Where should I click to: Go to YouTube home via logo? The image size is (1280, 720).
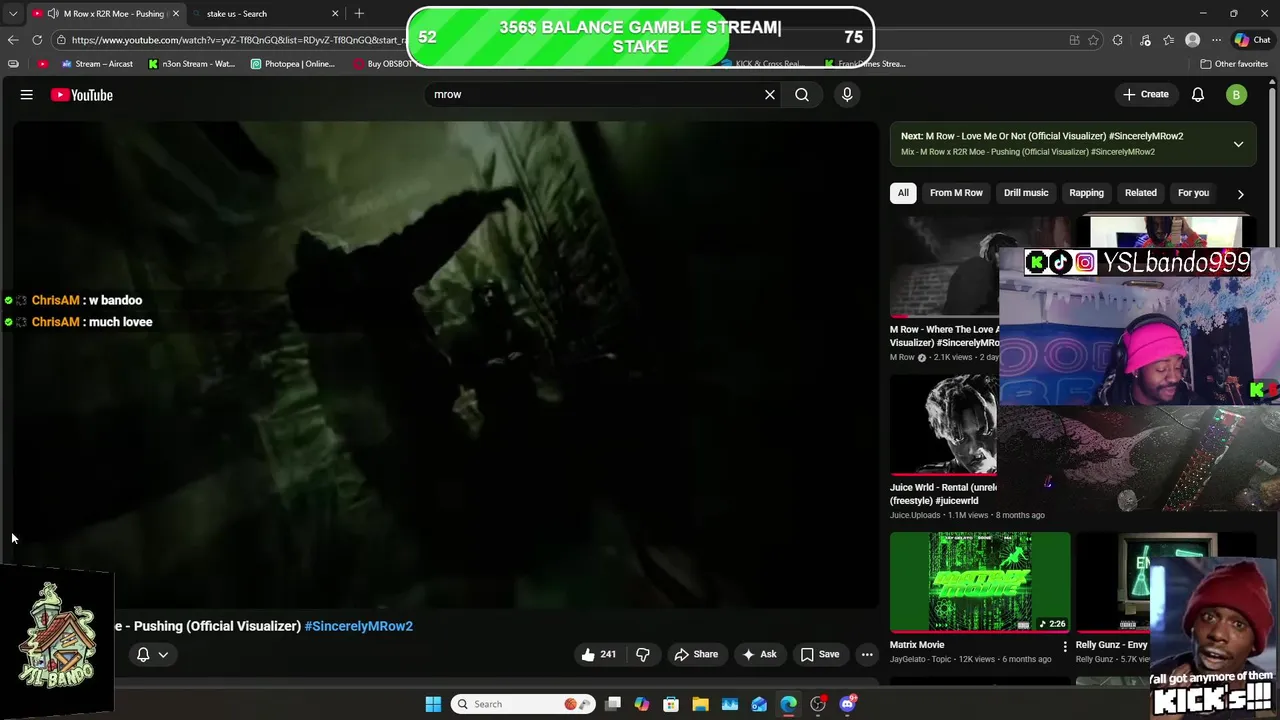82,95
